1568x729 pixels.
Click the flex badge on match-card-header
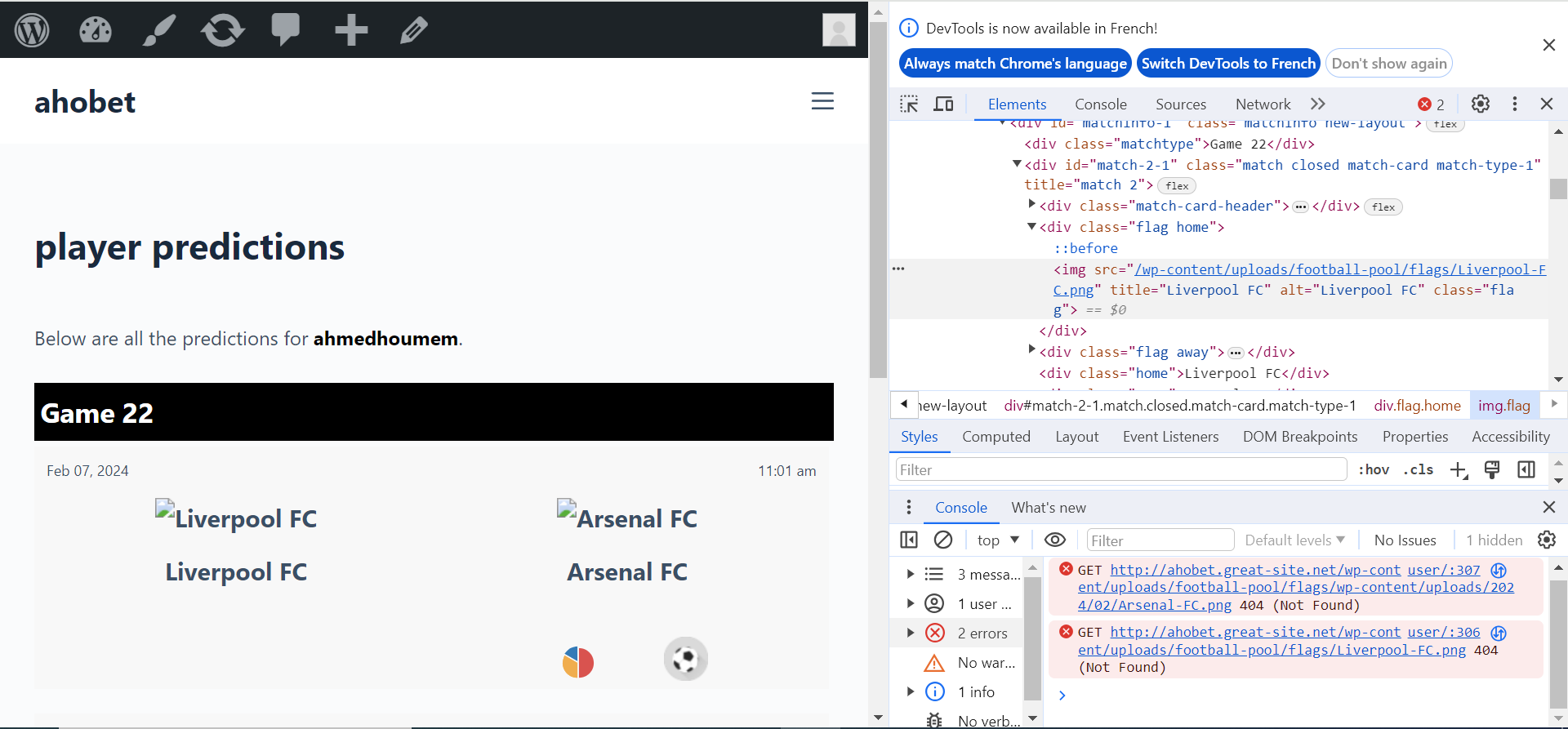coord(1383,207)
